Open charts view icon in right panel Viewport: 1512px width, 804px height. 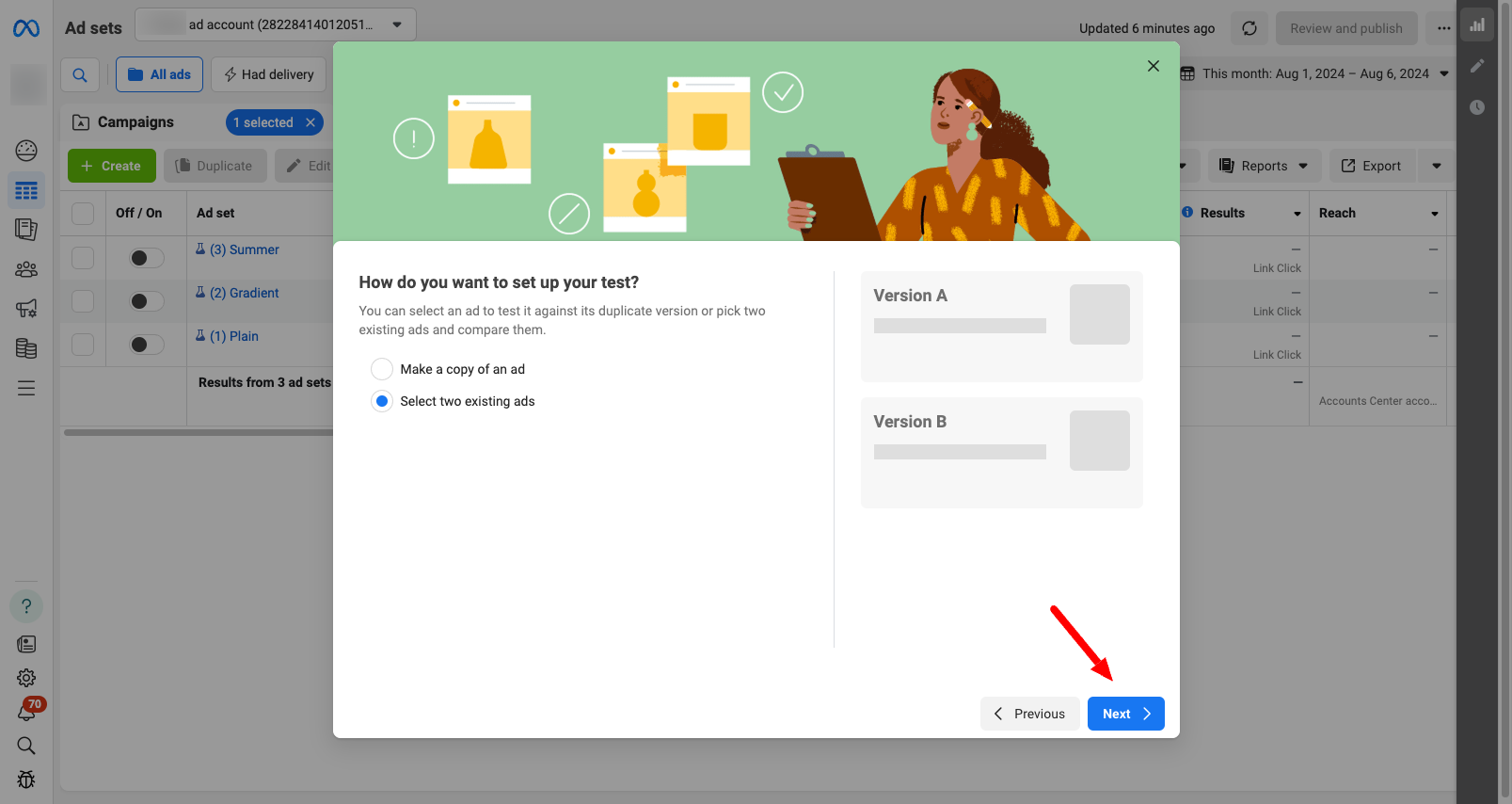1477,25
